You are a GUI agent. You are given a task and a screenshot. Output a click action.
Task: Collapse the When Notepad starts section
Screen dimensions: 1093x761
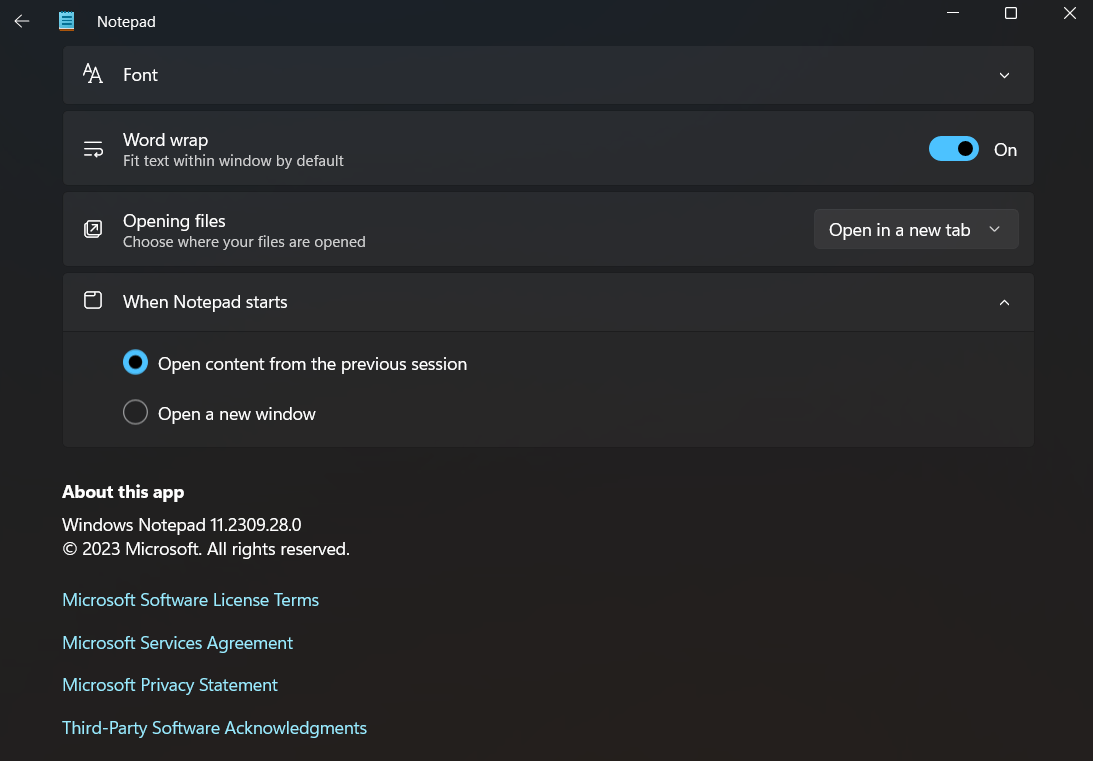tap(1004, 302)
